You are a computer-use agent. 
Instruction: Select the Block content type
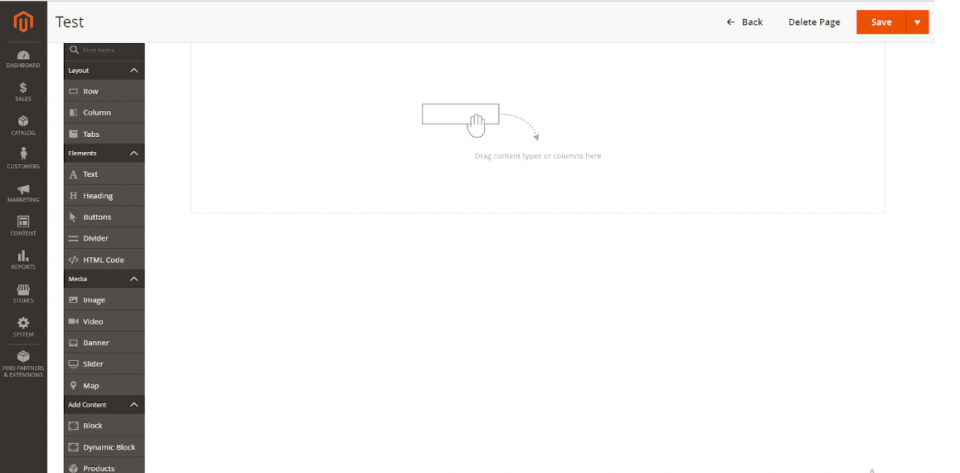[104, 426]
